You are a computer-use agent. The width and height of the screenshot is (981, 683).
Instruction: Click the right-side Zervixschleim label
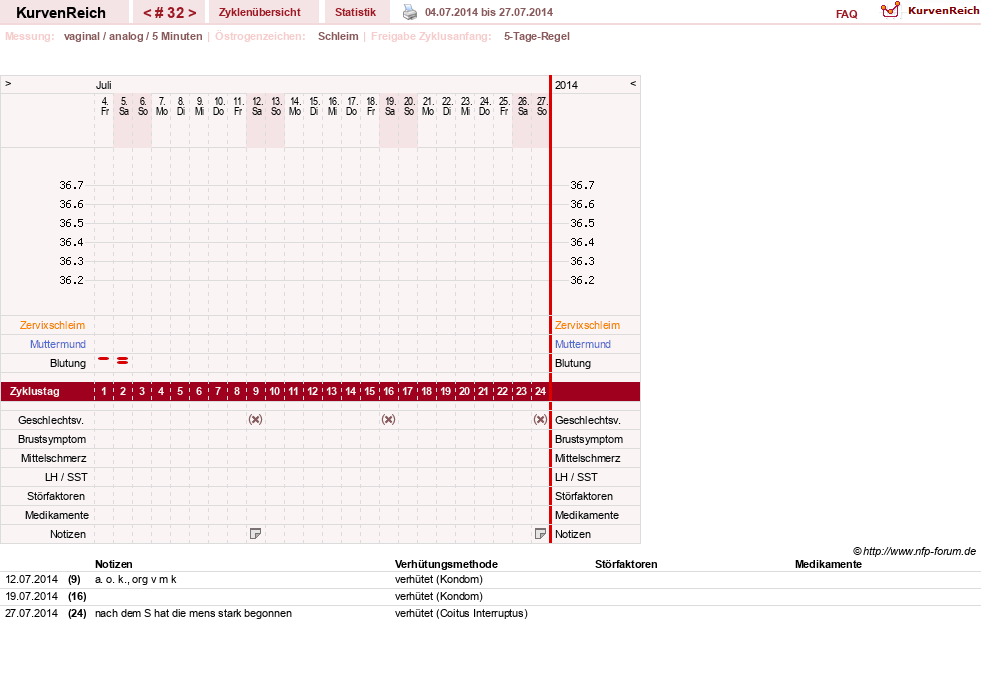pos(587,325)
